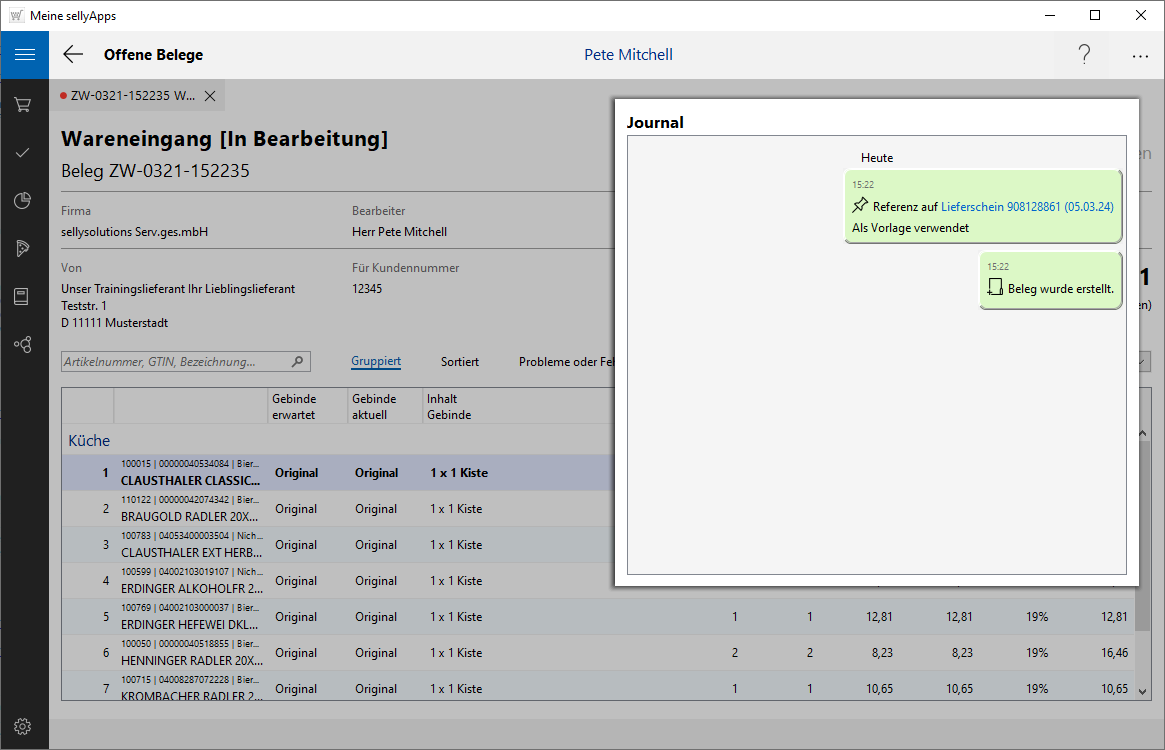Close the ZW-0321-152235 document tab

pyautogui.click(x=210, y=96)
